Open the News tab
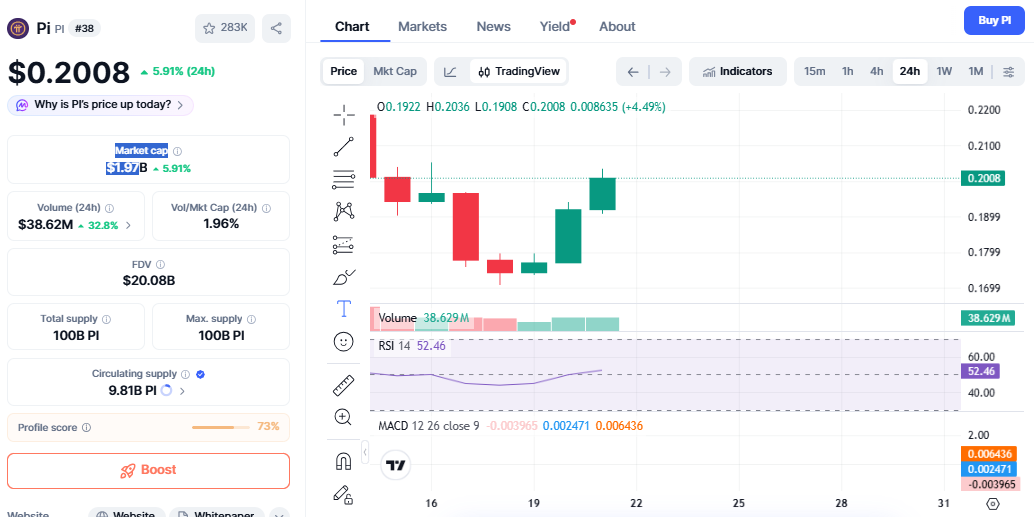 (x=493, y=26)
